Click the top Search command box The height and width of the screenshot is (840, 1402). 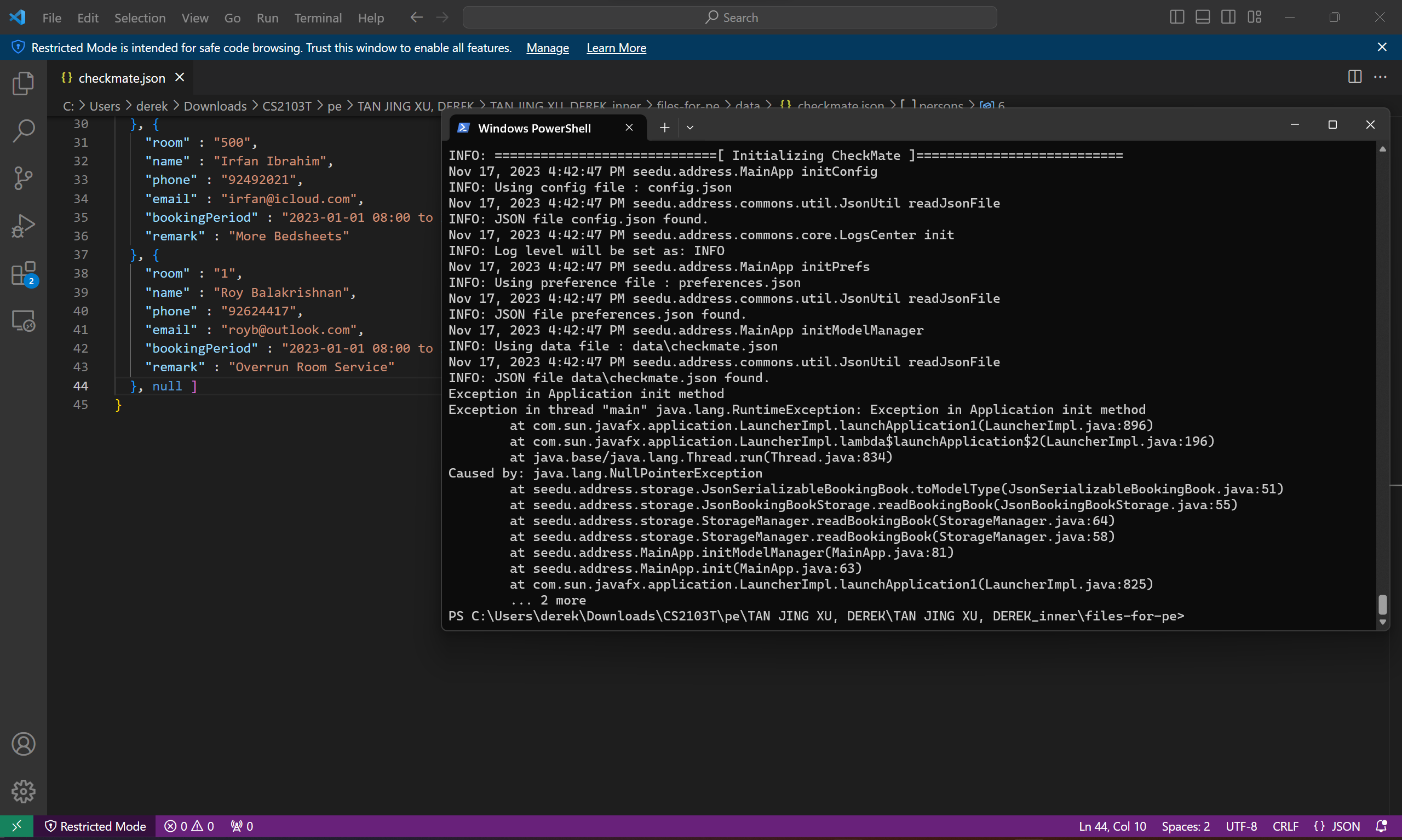(729, 18)
